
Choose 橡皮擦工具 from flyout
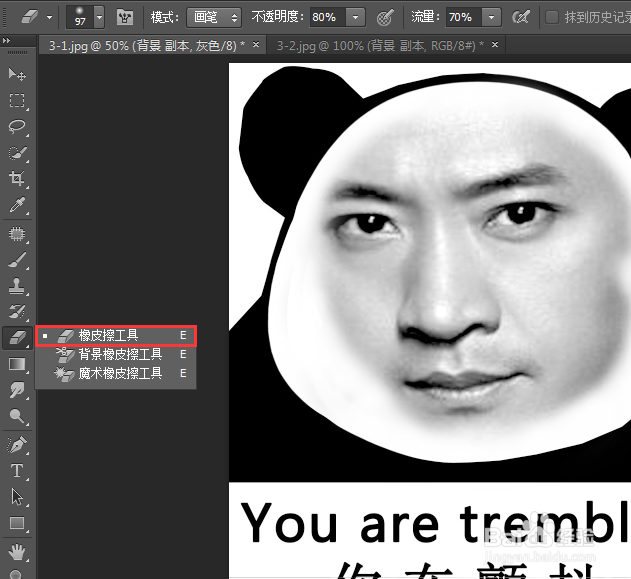point(116,335)
